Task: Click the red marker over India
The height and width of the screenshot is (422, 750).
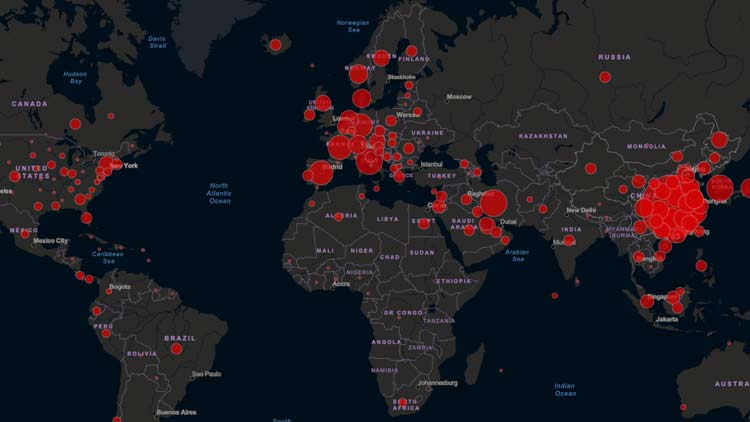Action: point(569,240)
